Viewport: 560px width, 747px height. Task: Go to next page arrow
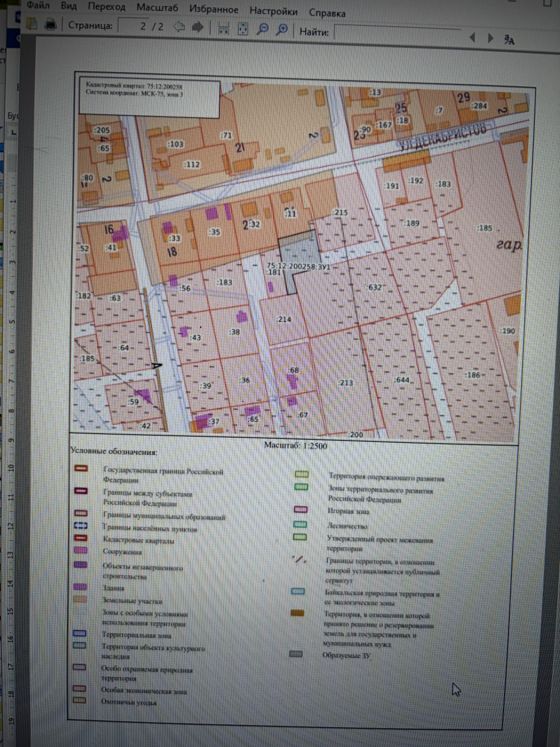coord(197,27)
